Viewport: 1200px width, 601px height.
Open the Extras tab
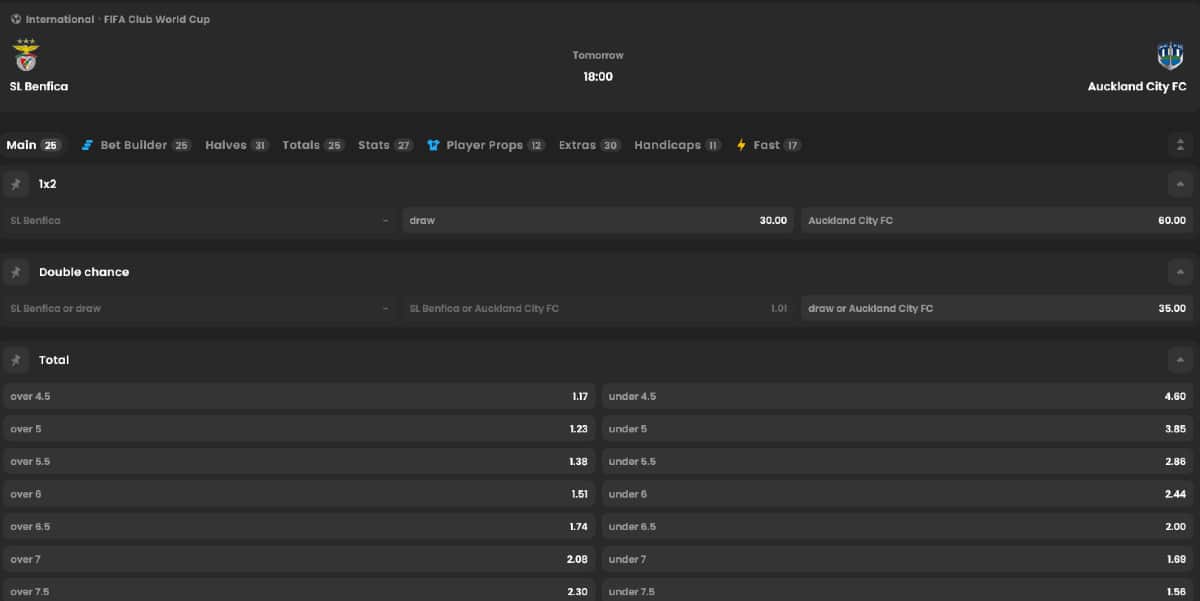point(590,145)
